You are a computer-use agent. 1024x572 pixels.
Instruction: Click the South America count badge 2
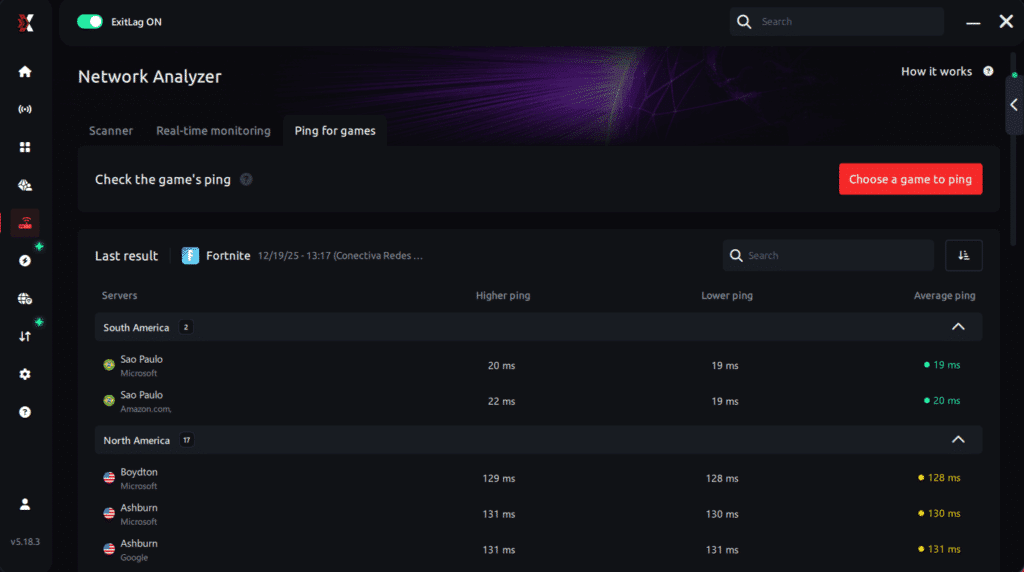pos(185,327)
